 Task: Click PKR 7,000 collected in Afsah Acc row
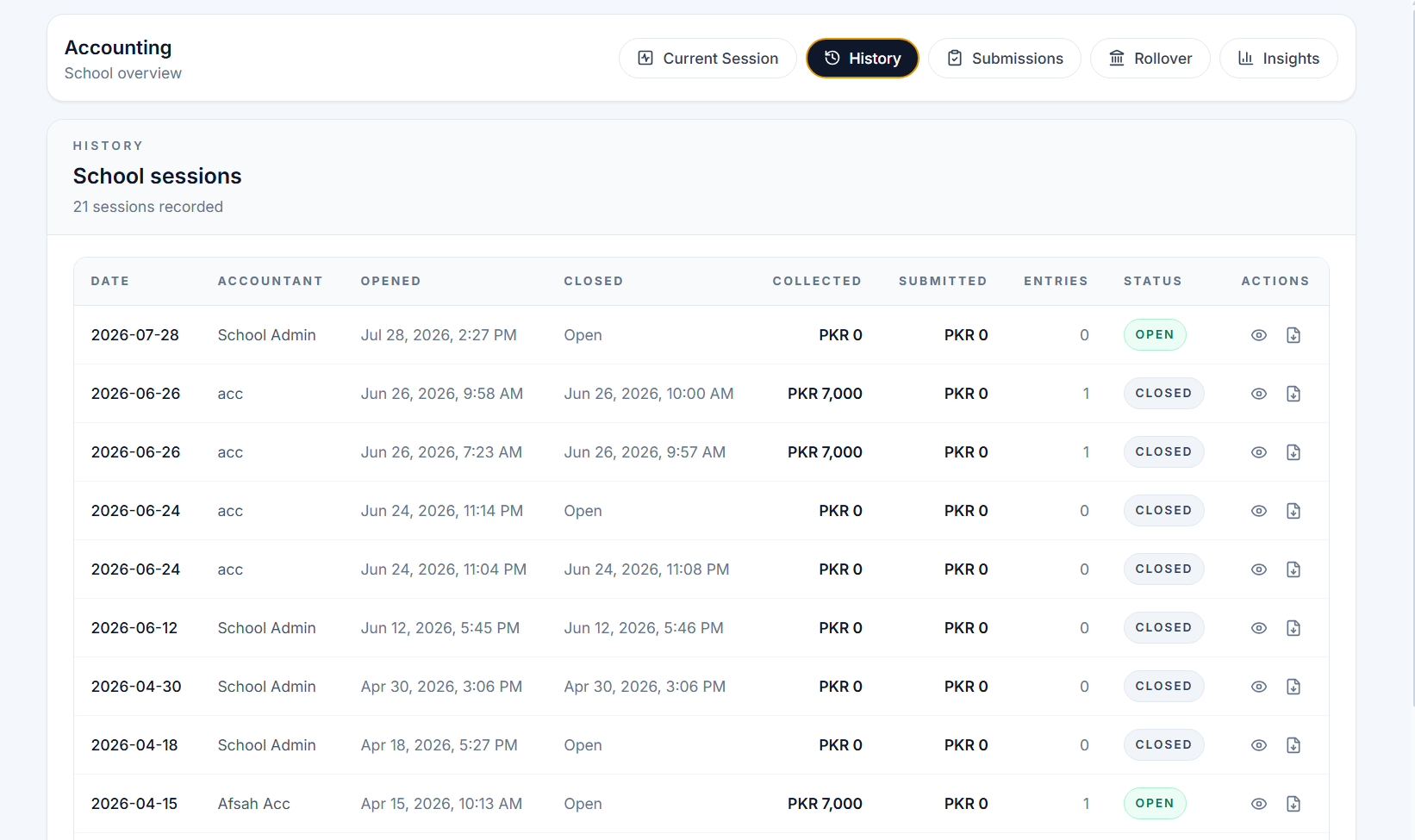825,804
